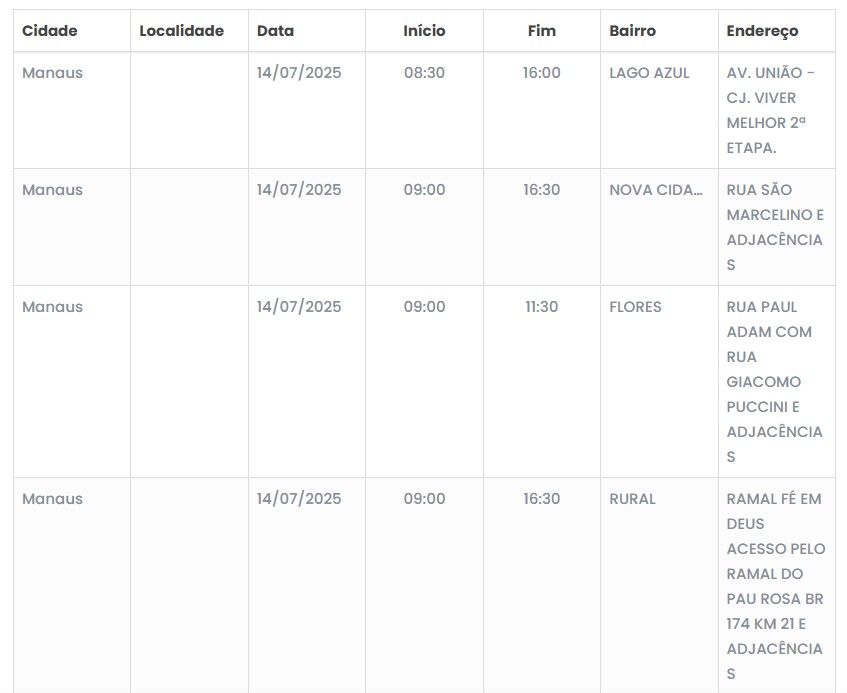
Task: Click the RUA PAUL ADAM address cell
Action: [775, 381]
